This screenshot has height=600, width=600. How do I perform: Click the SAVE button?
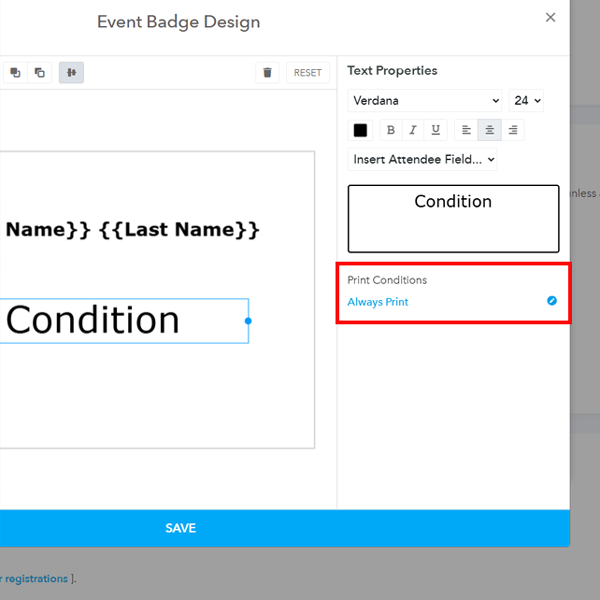pyautogui.click(x=180, y=528)
